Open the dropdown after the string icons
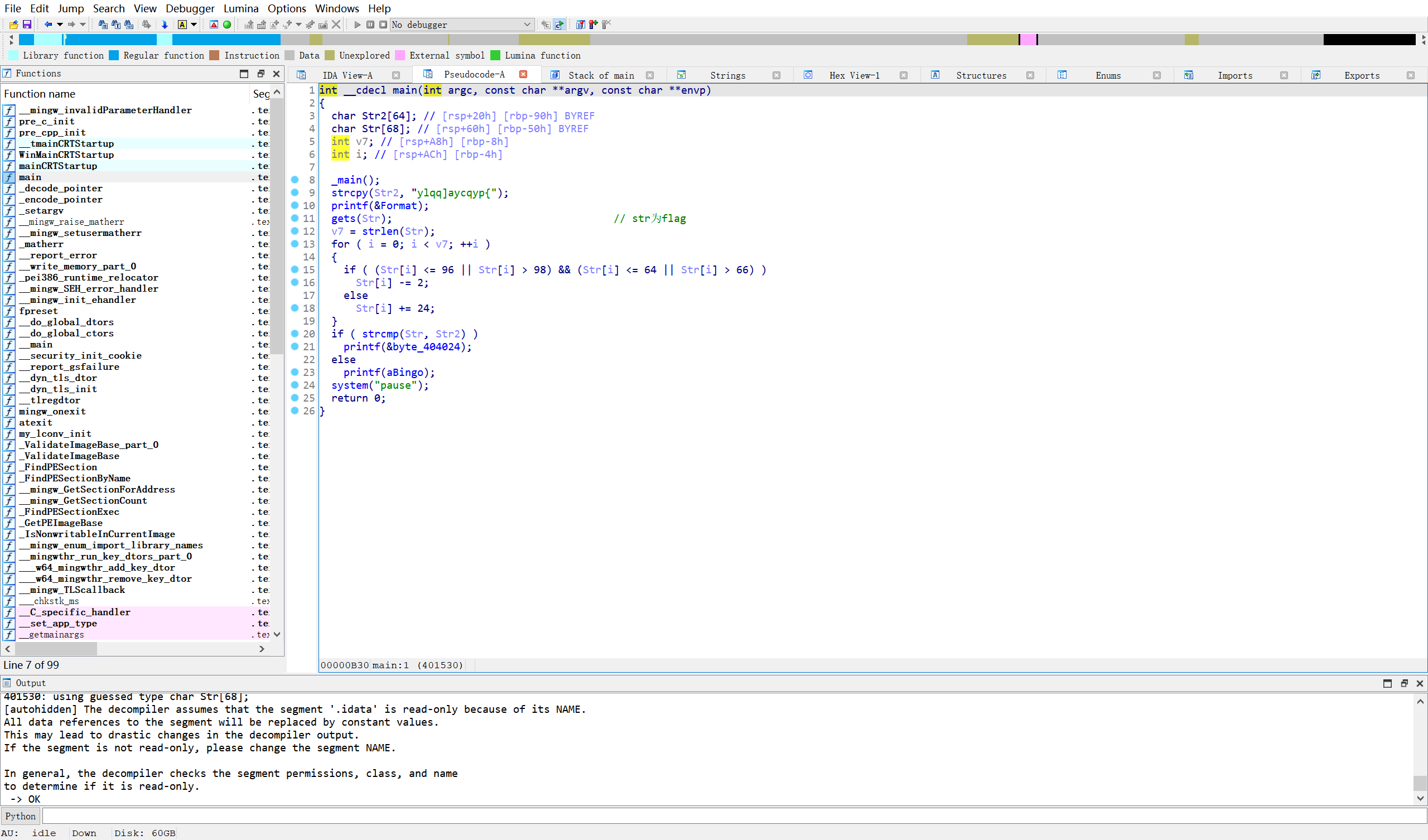 click(x=298, y=25)
